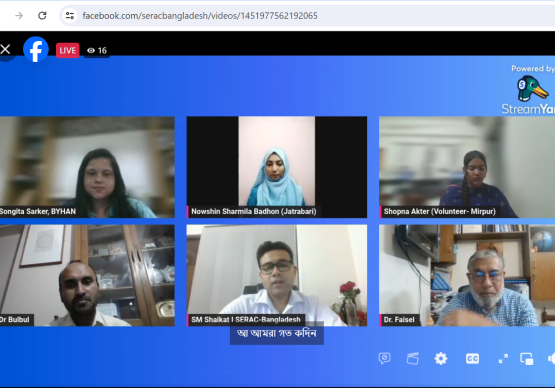Close the live video with the X button

(x=5, y=49)
